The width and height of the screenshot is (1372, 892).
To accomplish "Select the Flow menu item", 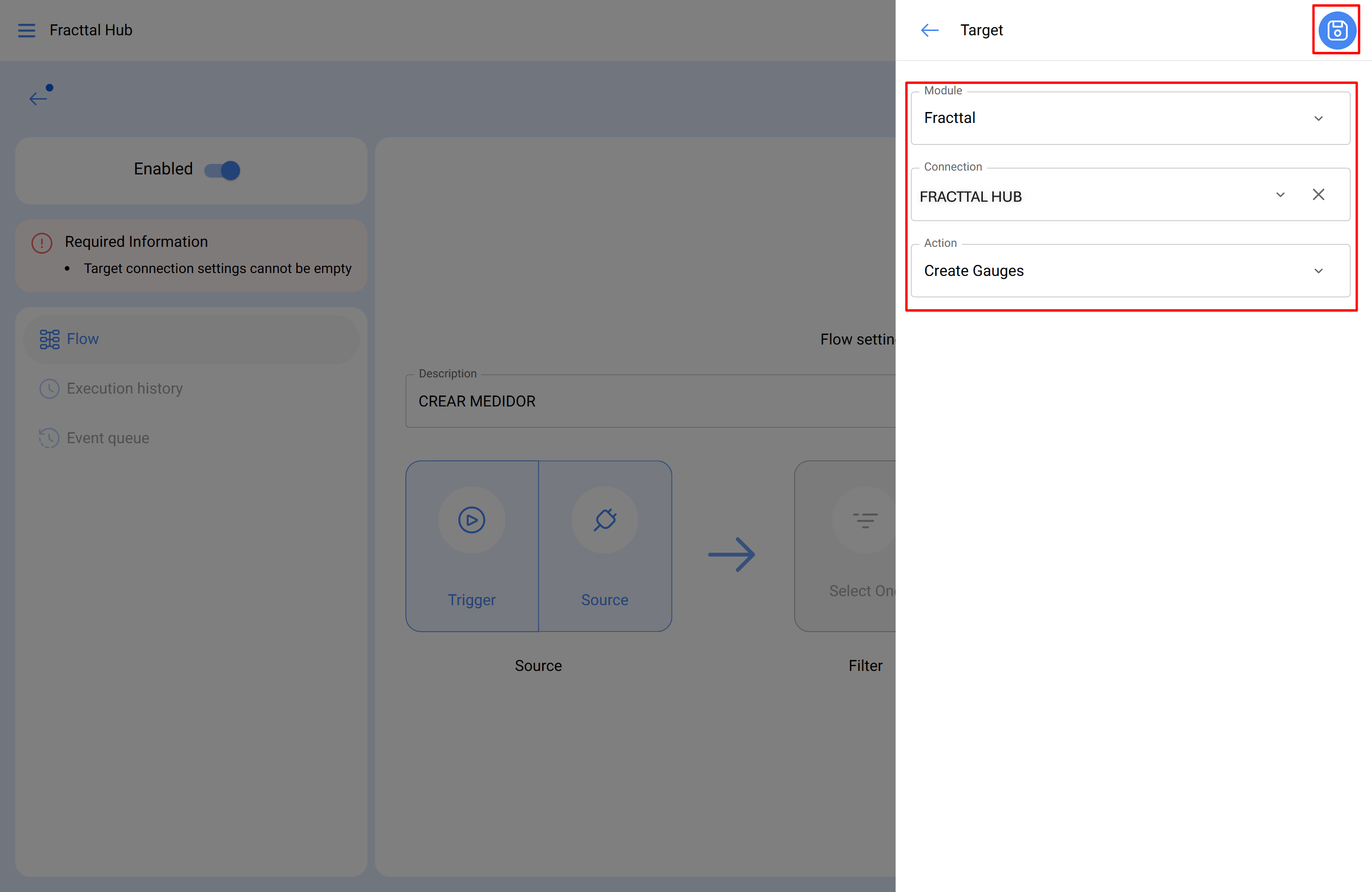I will 82,339.
